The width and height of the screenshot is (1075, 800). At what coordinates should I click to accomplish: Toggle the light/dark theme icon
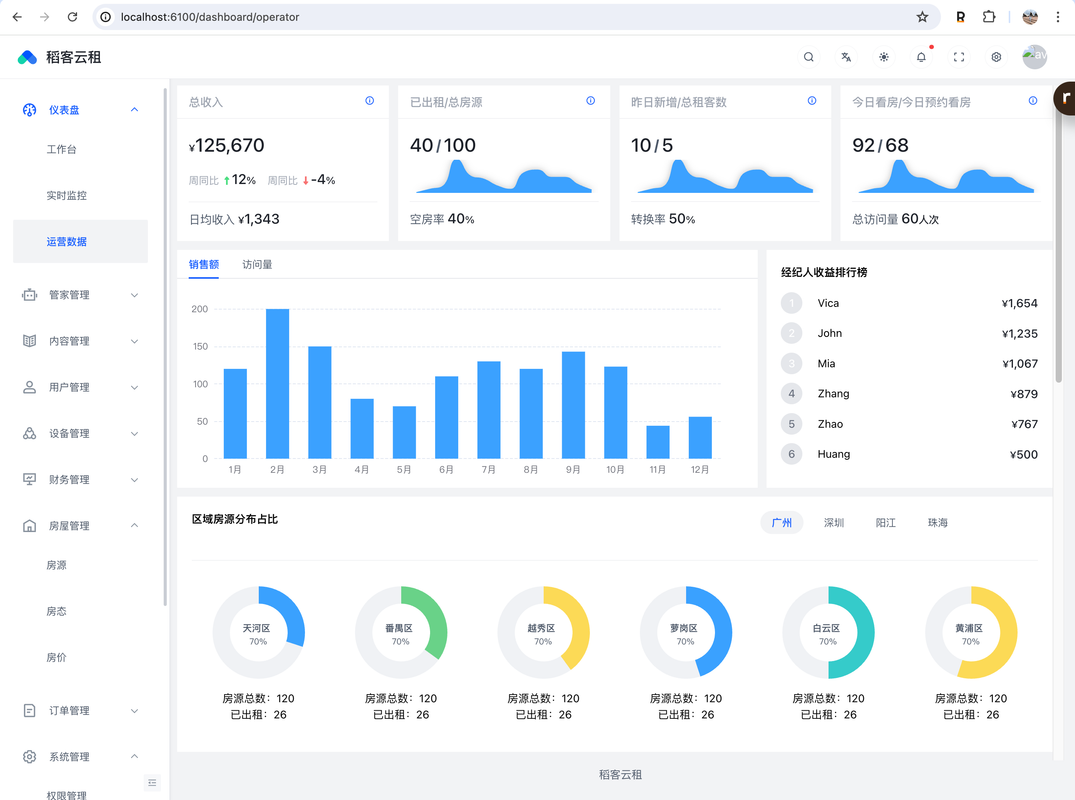pos(884,57)
